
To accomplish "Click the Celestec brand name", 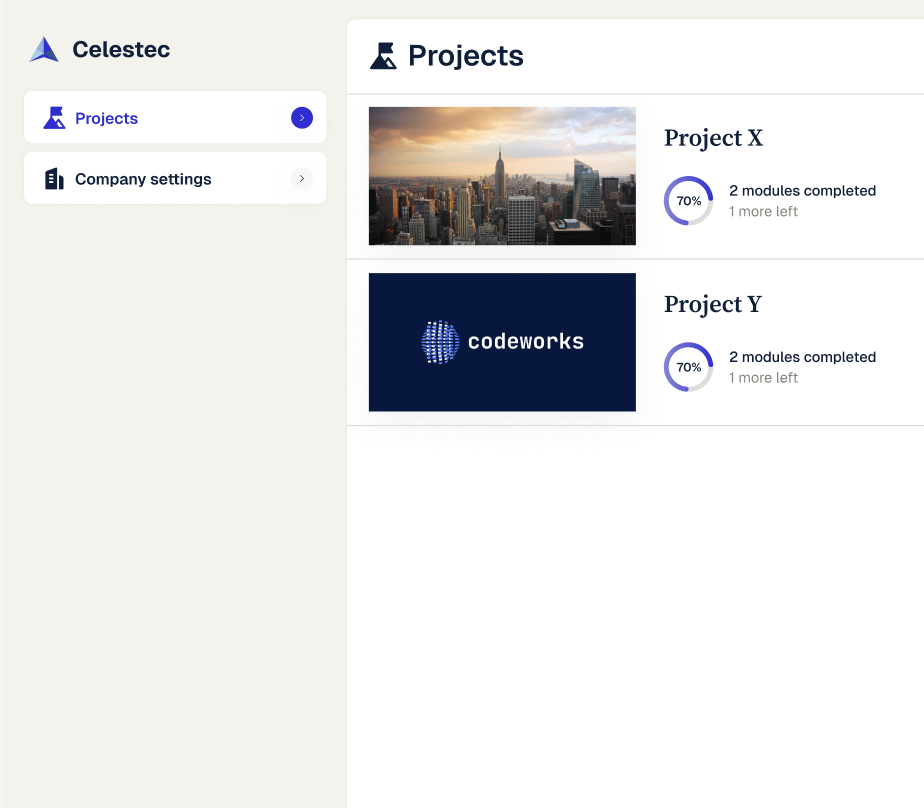I will 121,50.
